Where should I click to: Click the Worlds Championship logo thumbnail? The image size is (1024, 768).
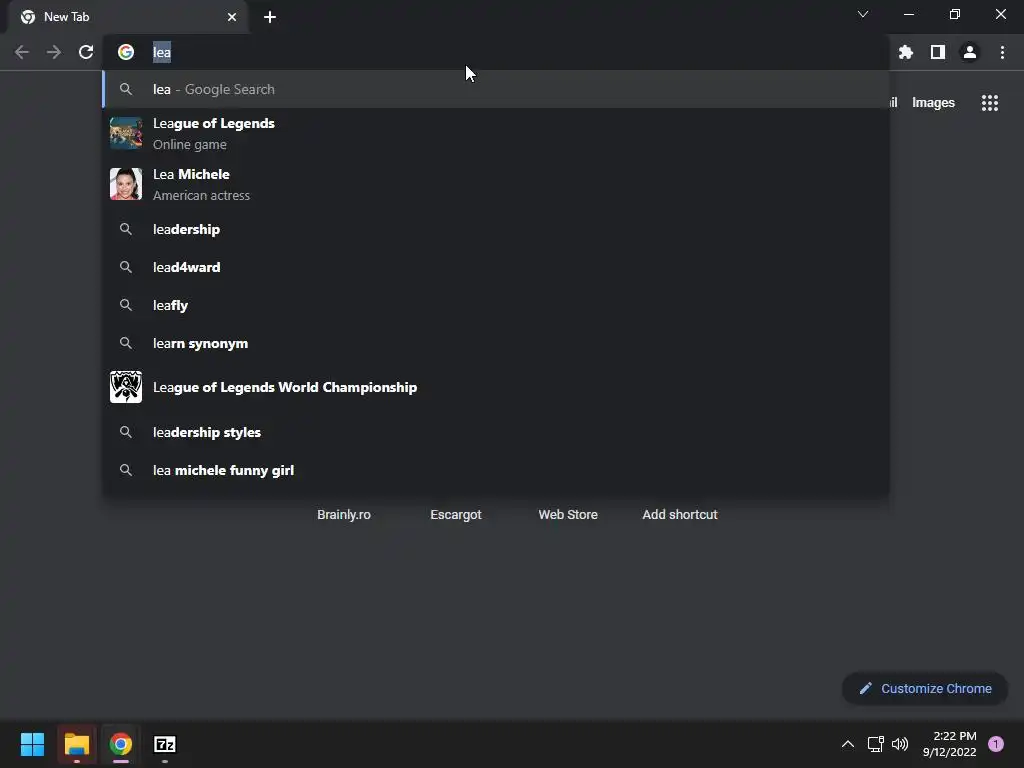point(126,387)
